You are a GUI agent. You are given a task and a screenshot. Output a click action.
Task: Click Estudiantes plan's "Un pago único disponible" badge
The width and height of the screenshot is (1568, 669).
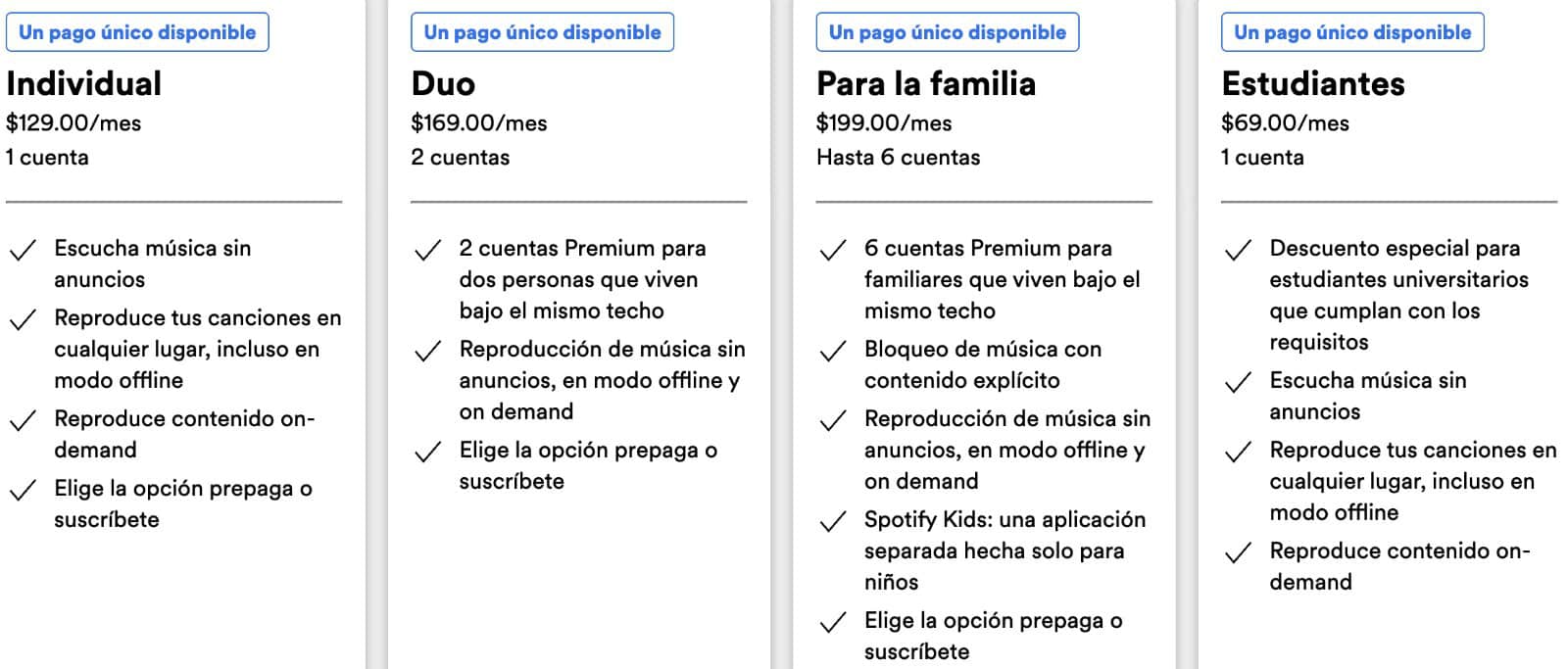[1352, 32]
